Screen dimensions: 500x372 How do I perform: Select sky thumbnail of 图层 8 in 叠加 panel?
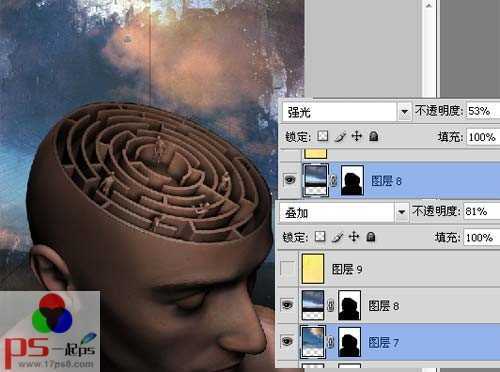[313, 305]
